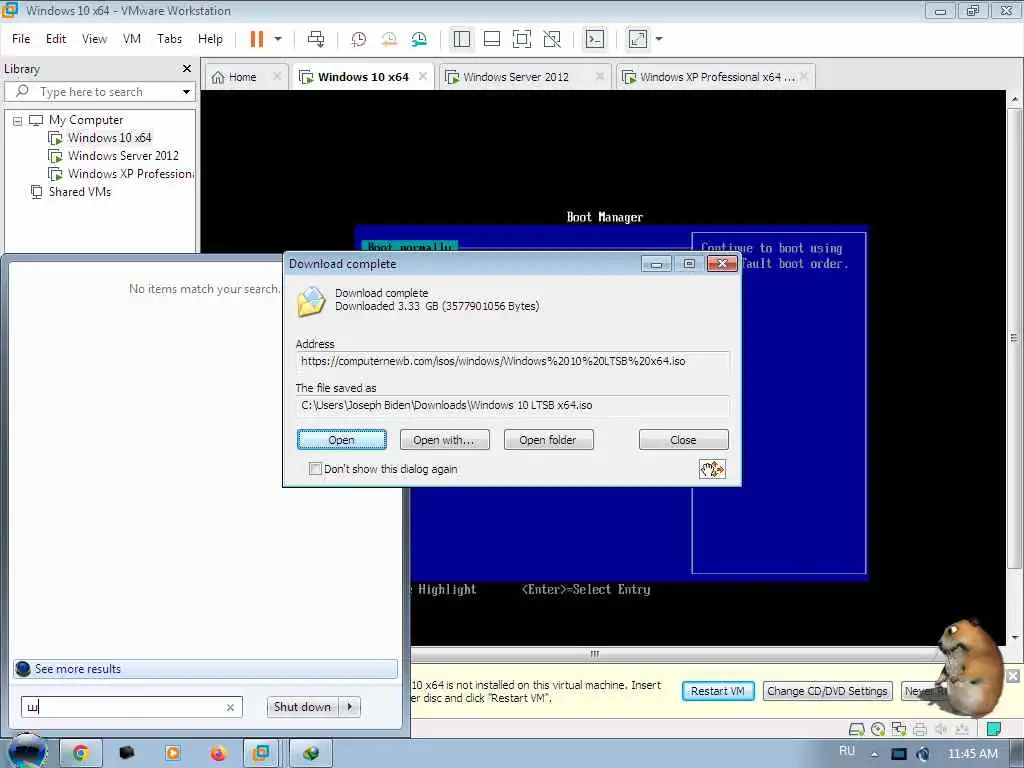Open the Library search dropdown arrow
Viewport: 1024px width, 768px height.
(x=186, y=92)
